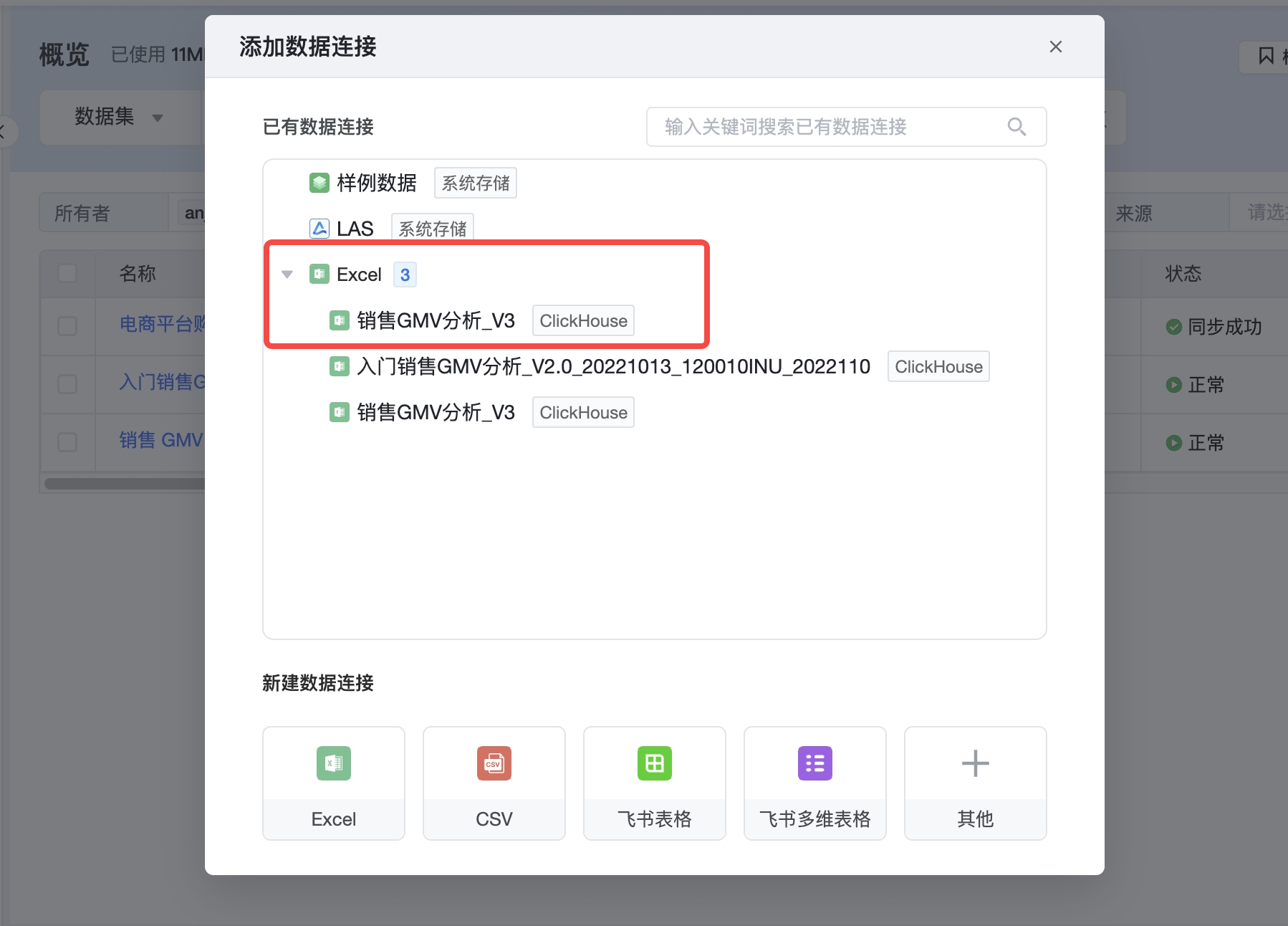The image size is (1288, 926).
Task: Select the LAS connection
Action: pos(355,229)
